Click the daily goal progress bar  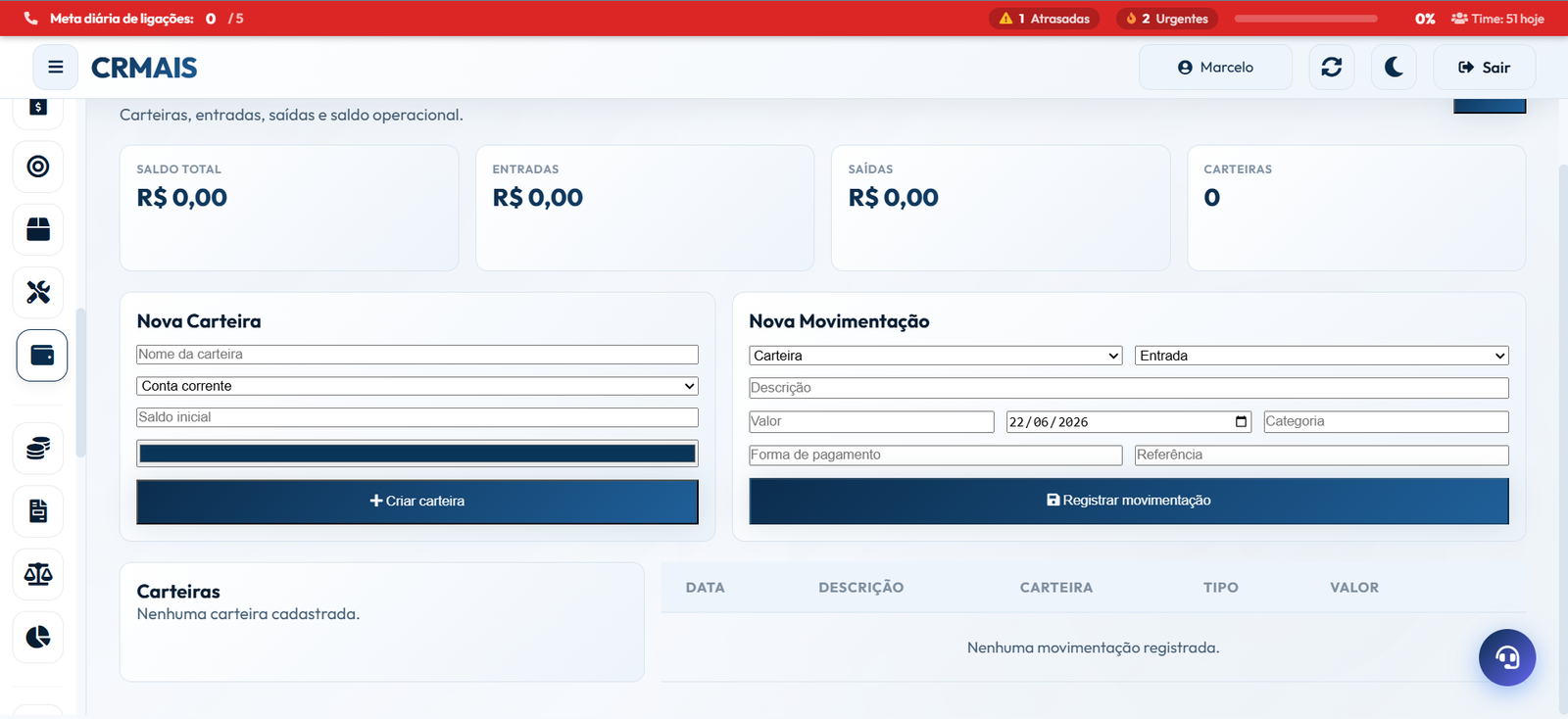1305,19
